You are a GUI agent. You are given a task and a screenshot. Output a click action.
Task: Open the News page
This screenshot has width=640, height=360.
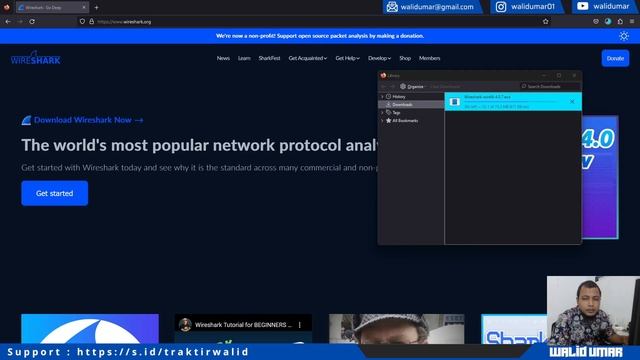(223, 58)
